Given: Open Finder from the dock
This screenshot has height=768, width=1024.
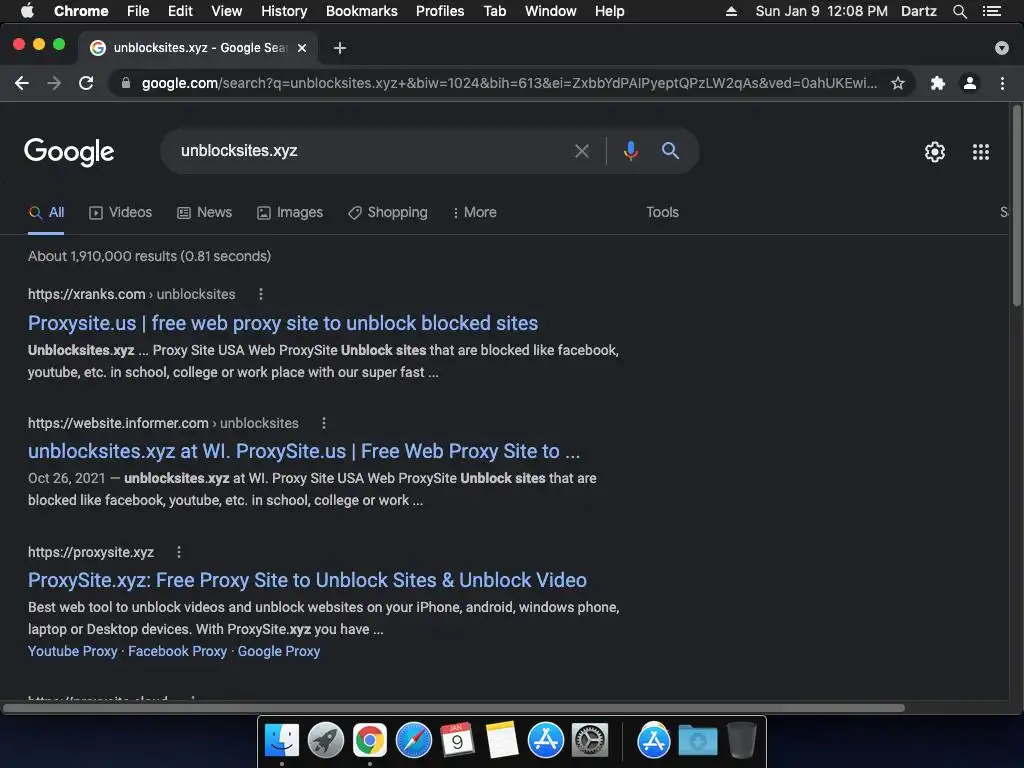Looking at the screenshot, I should coord(282,741).
